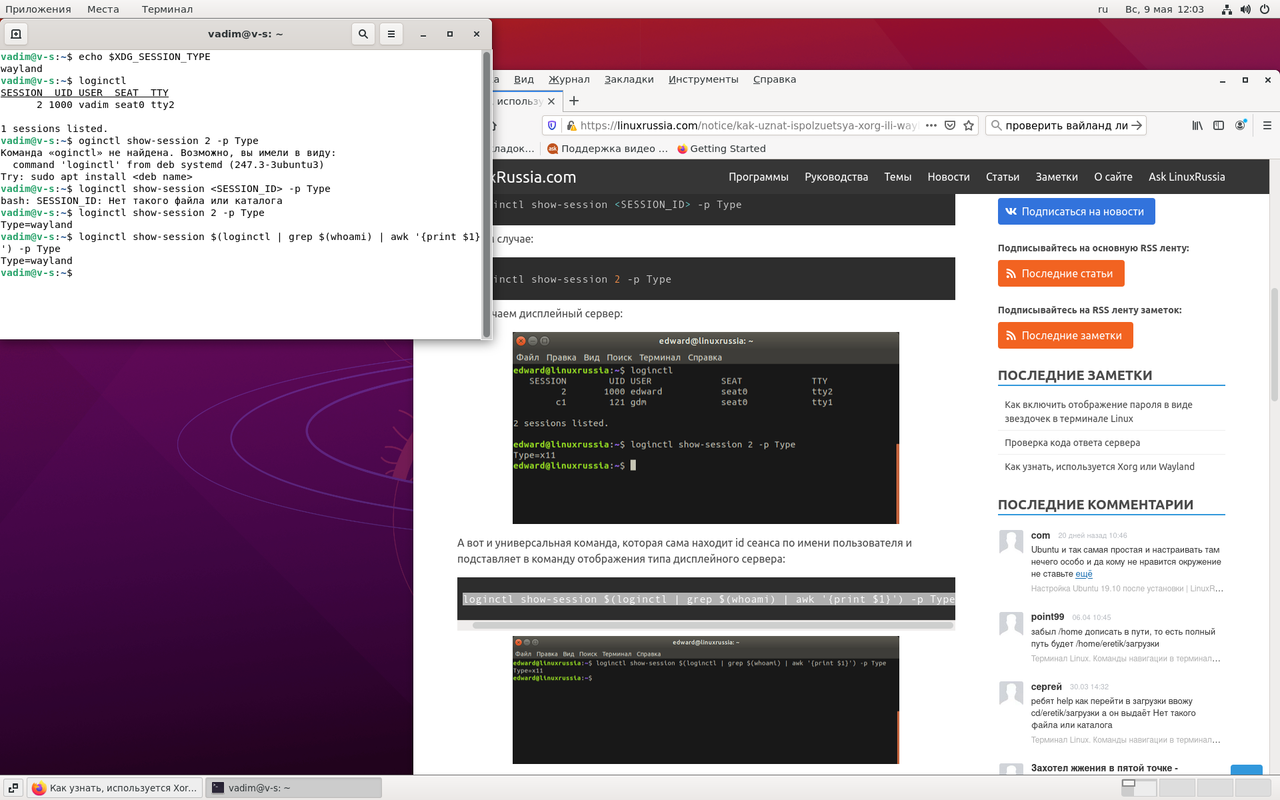Open new tab button in terminal window
Image resolution: width=1280 pixels, height=800 pixels.
(16, 34)
